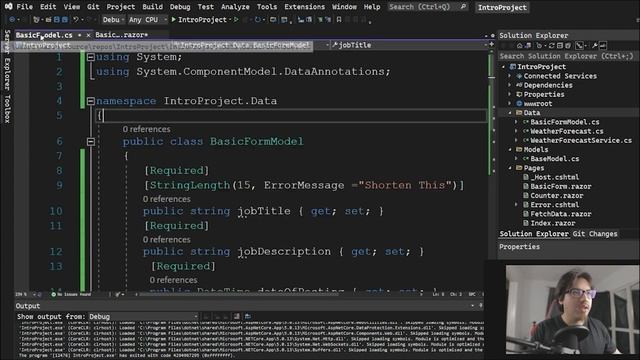Open the Analyze menu
This screenshot has width=640, height=360.
pos(235,7)
